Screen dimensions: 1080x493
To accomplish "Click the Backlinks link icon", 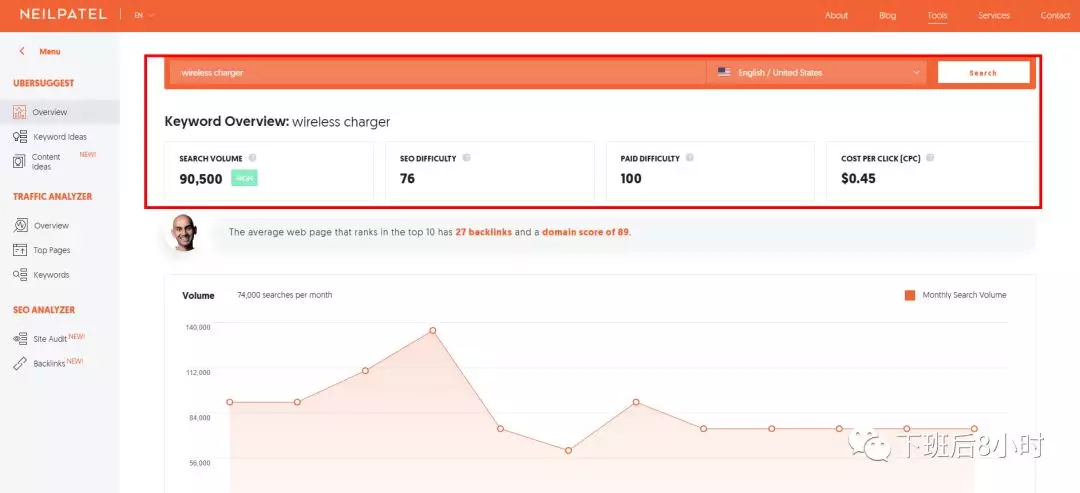I will (20, 364).
